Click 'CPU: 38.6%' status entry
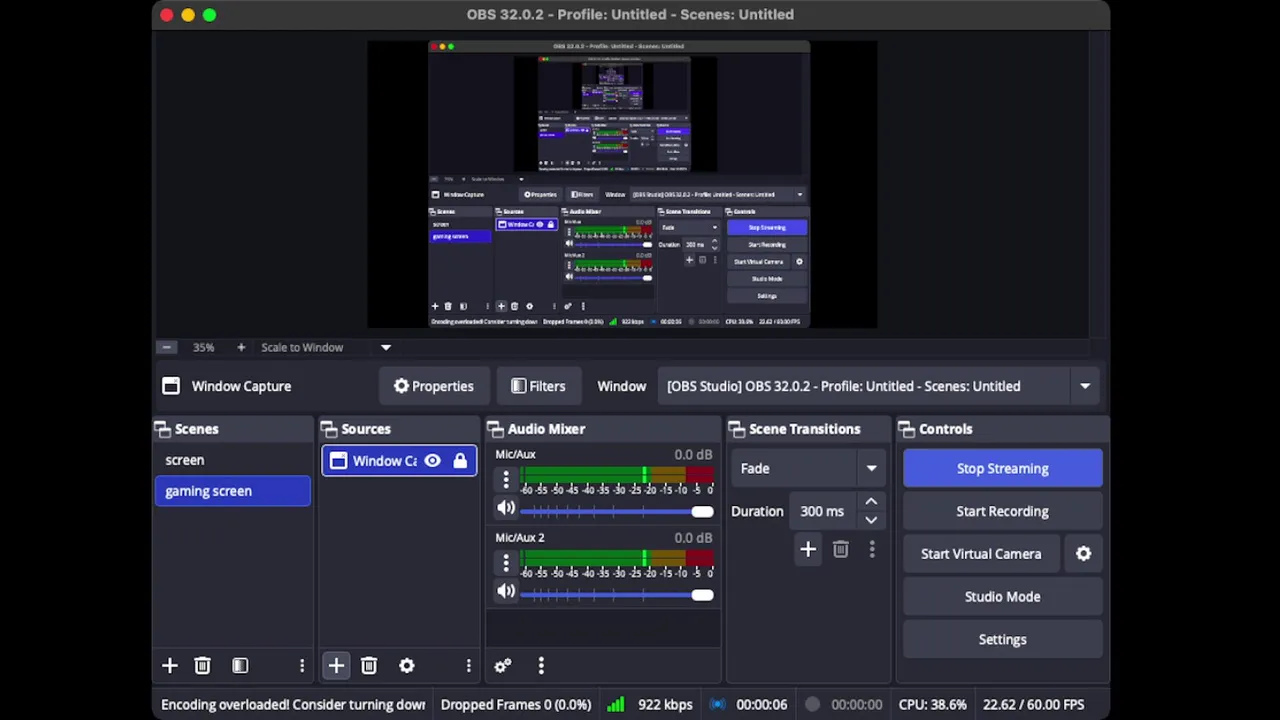 (932, 705)
